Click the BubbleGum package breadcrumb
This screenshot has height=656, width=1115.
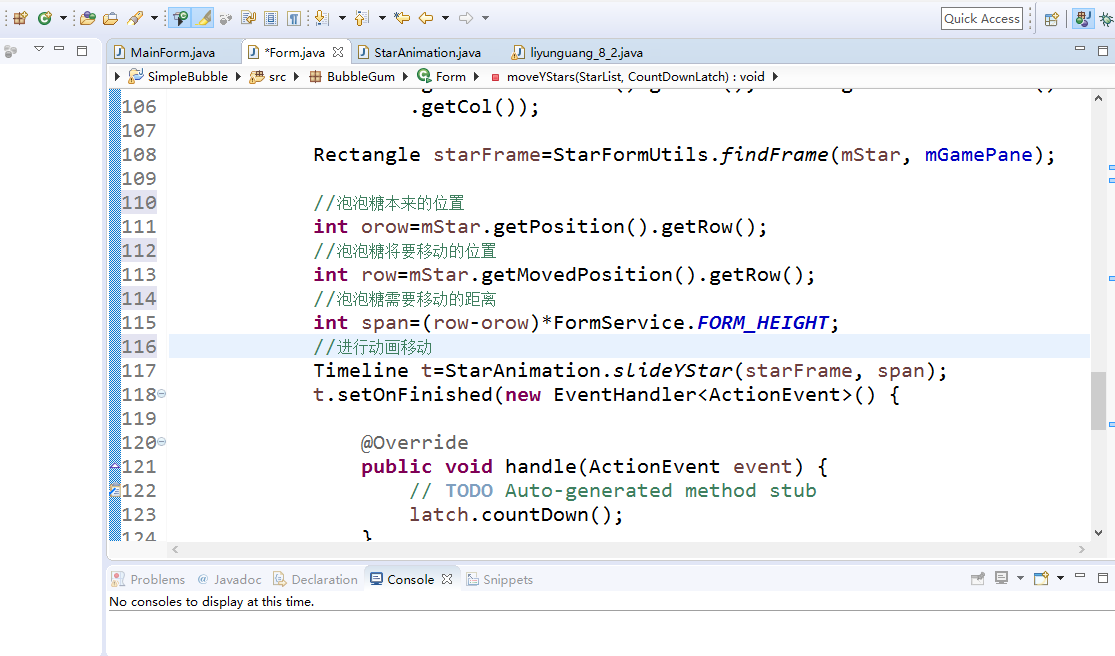pos(352,77)
